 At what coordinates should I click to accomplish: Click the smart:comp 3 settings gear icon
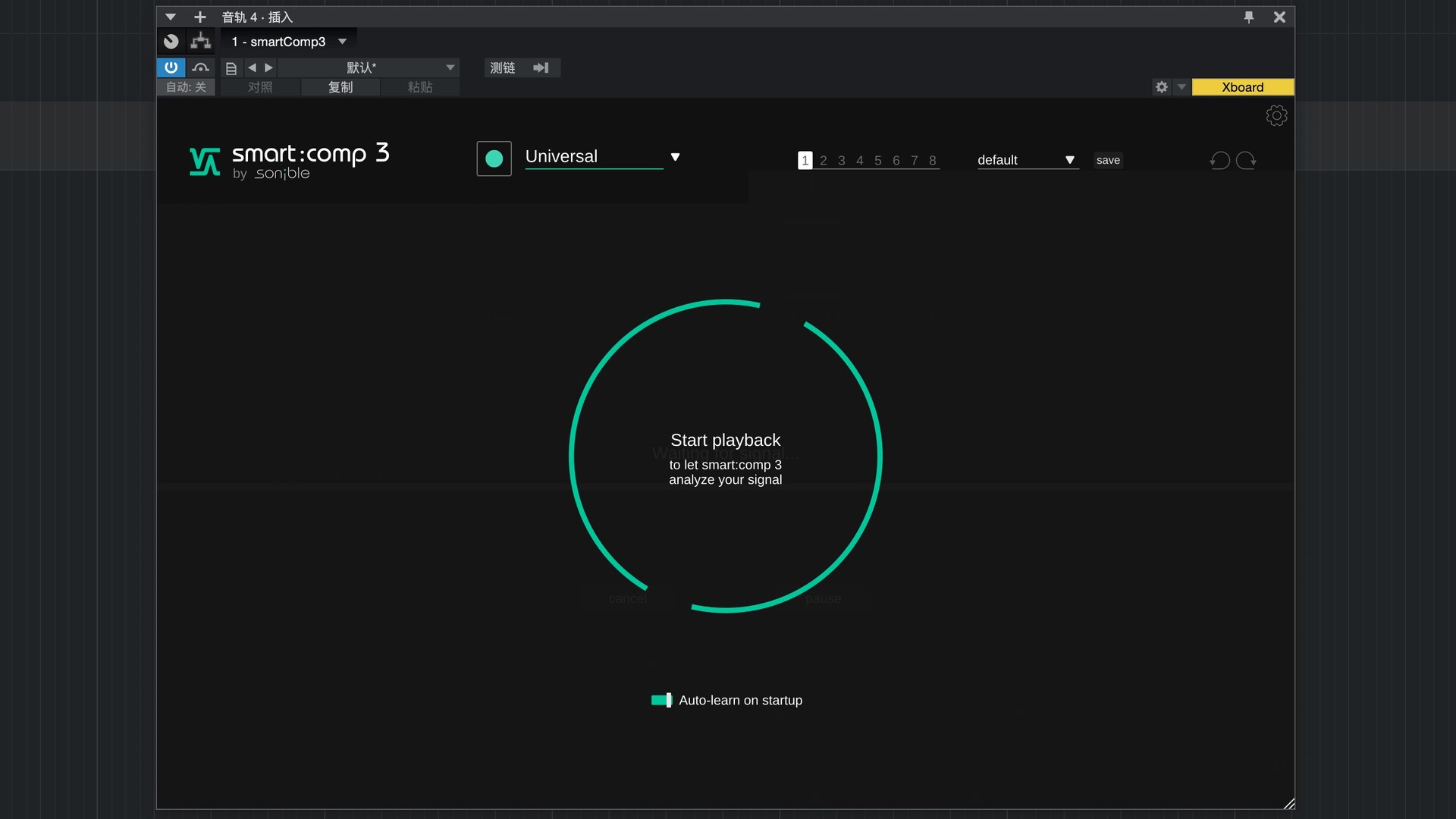[1276, 115]
